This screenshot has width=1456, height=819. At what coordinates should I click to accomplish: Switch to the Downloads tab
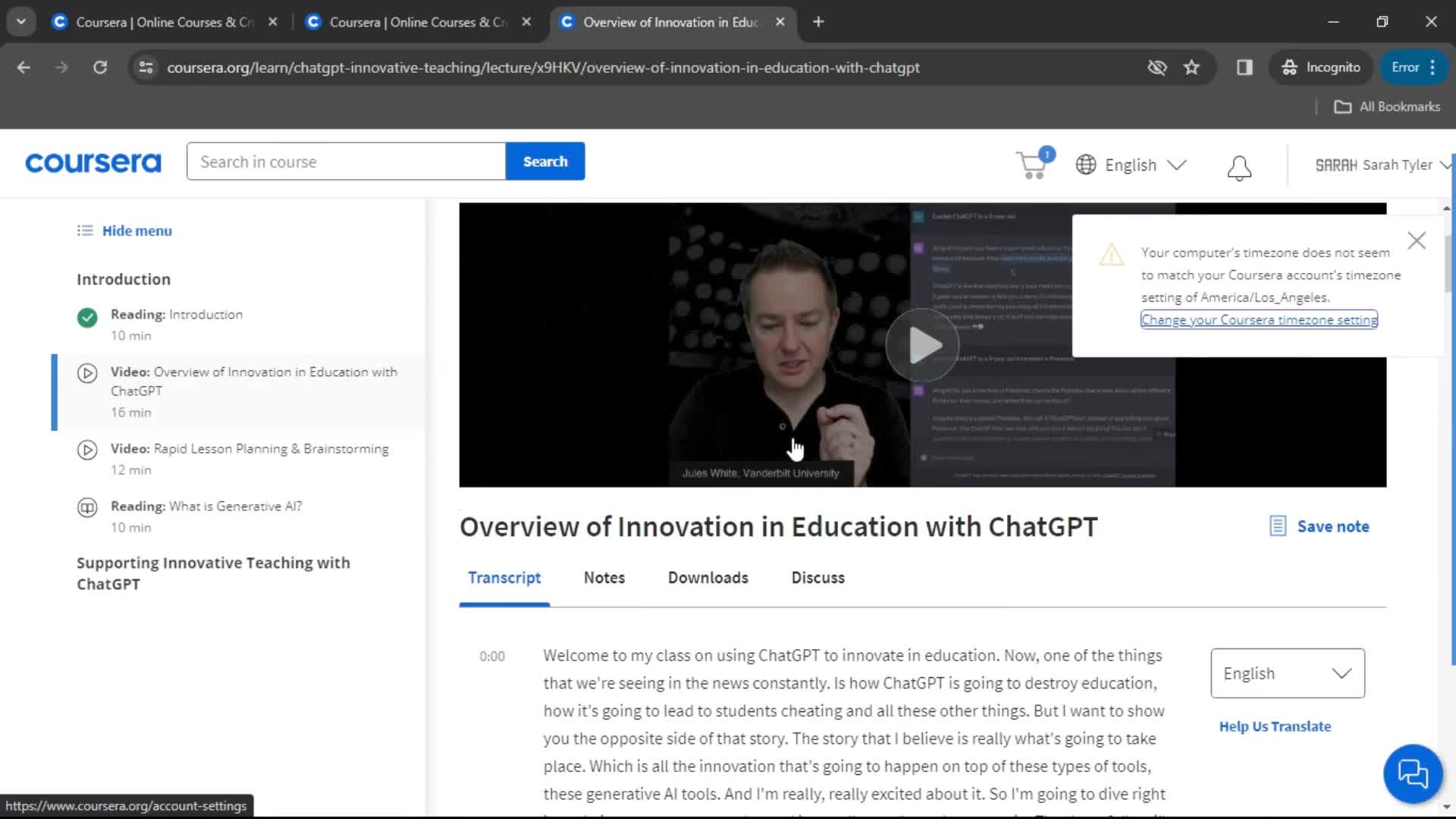point(708,578)
